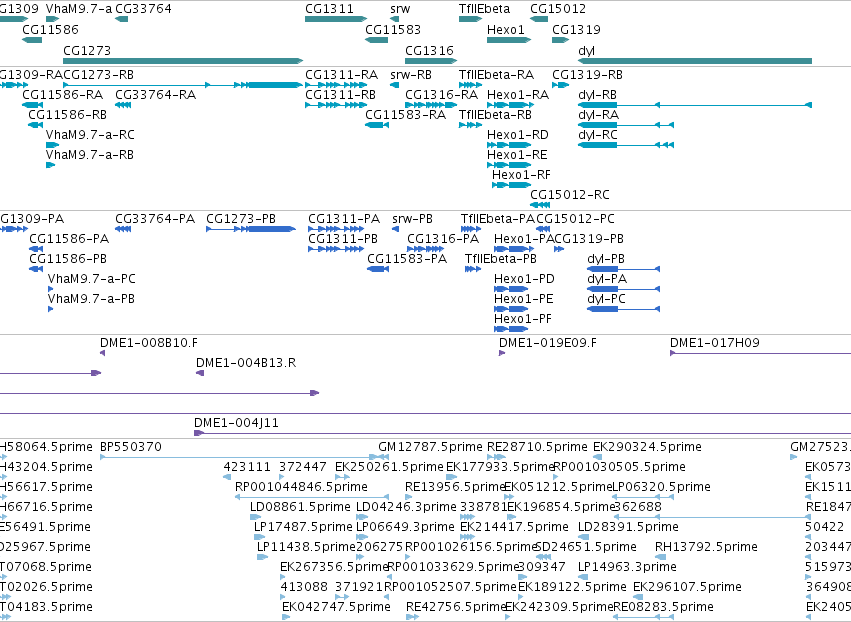Click transcript CG1311-RA

tap(341, 74)
